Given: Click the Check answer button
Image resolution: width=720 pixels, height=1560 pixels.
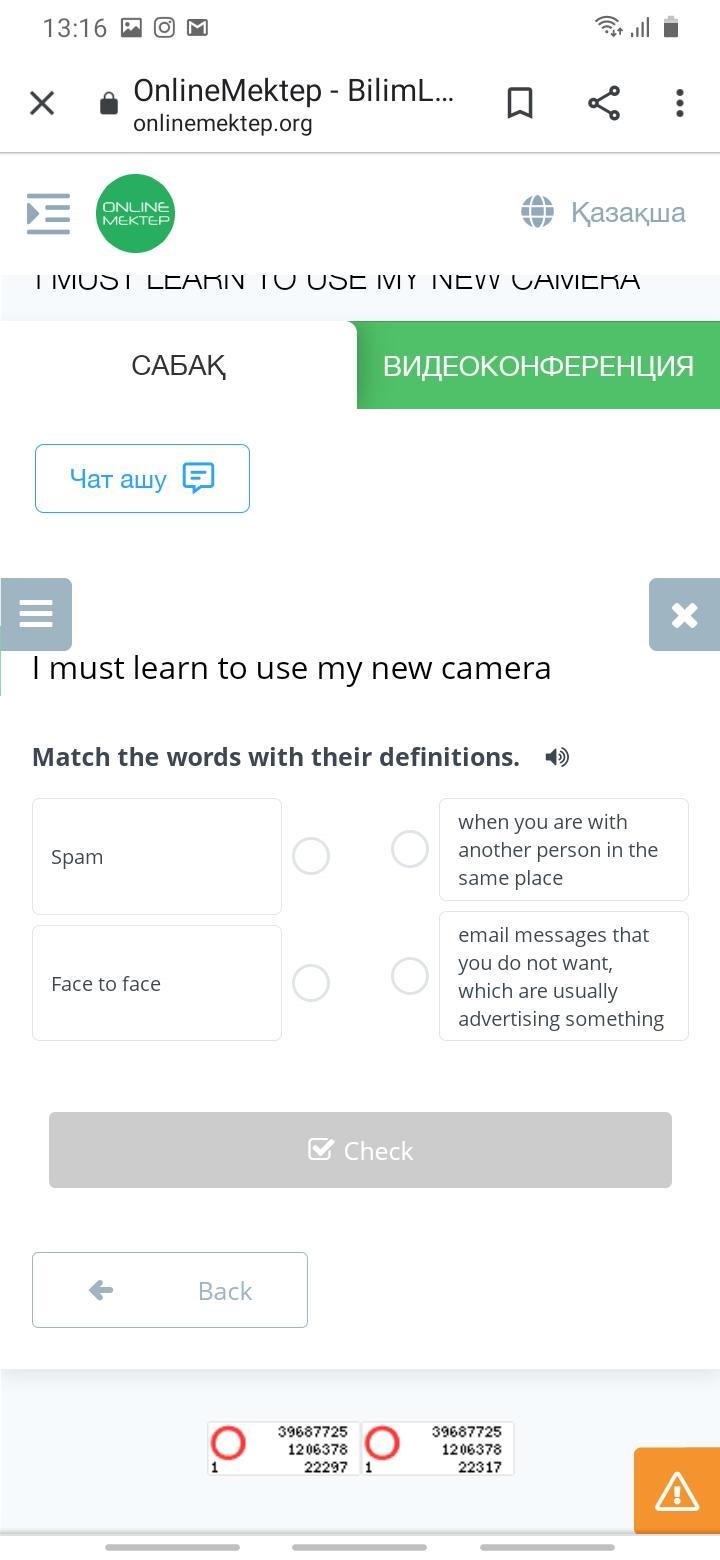Looking at the screenshot, I should point(360,1150).
